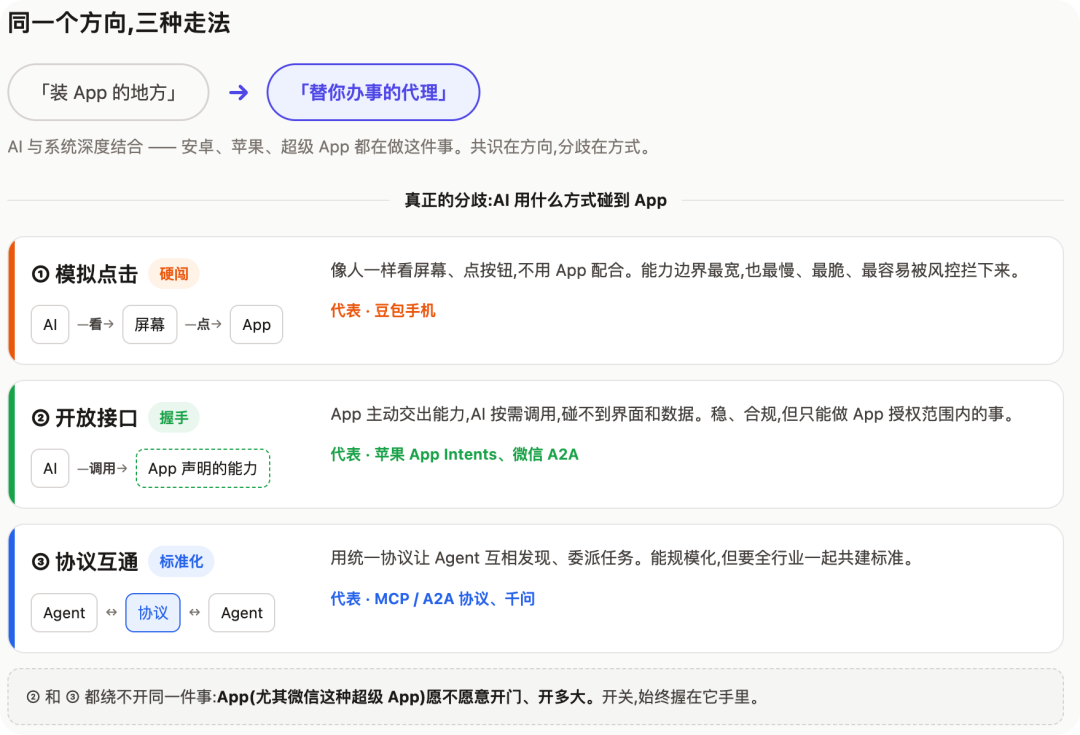
Task: Click the Agent box right of 协议
Action: [x=242, y=612]
